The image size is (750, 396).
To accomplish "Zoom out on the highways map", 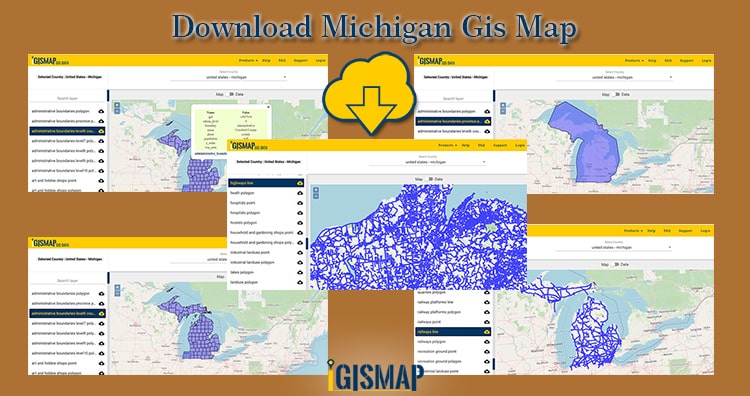I will 316,196.
